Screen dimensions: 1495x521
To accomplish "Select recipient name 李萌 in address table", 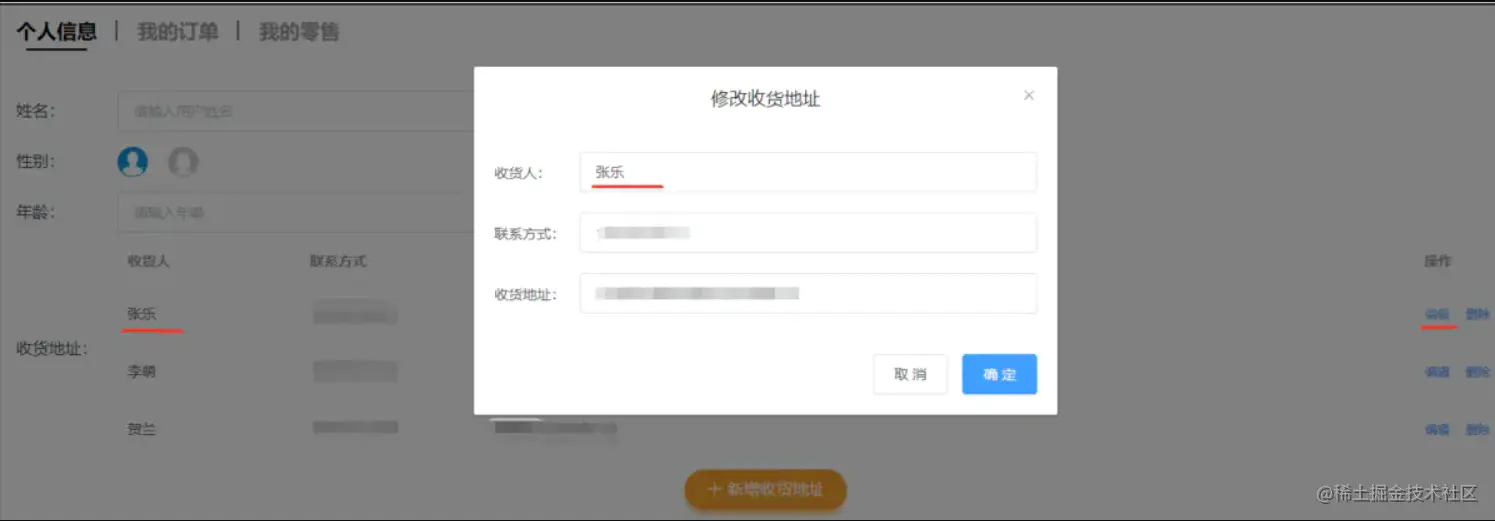I will [x=141, y=372].
